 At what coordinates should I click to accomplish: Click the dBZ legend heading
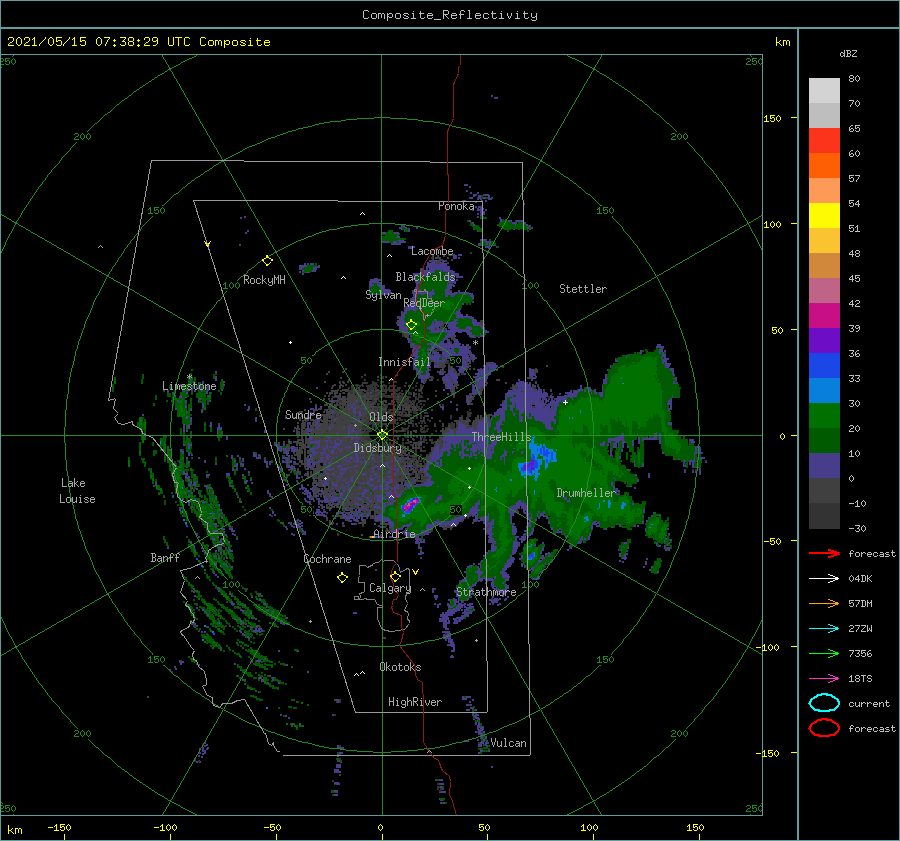[848, 53]
